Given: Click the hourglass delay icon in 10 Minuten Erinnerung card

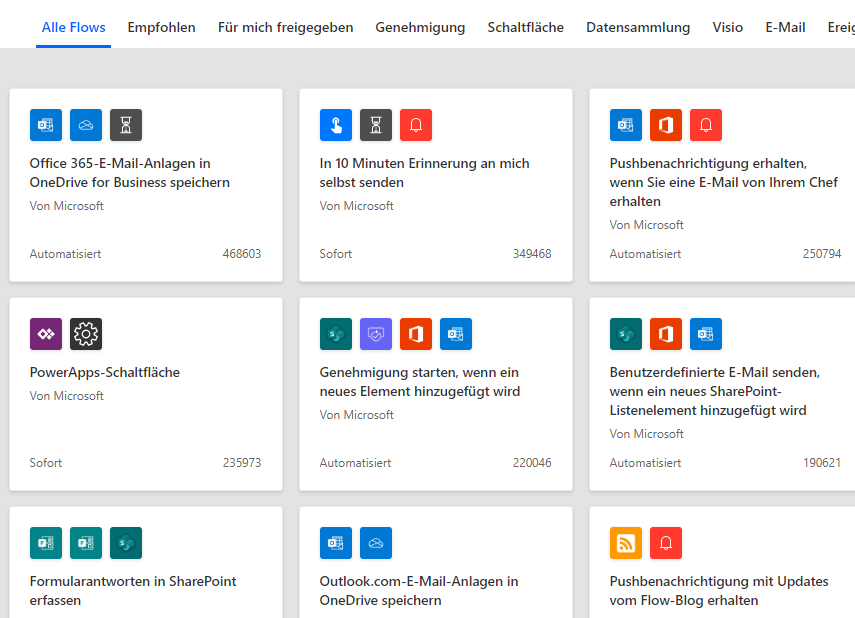Looking at the screenshot, I should tap(376, 125).
